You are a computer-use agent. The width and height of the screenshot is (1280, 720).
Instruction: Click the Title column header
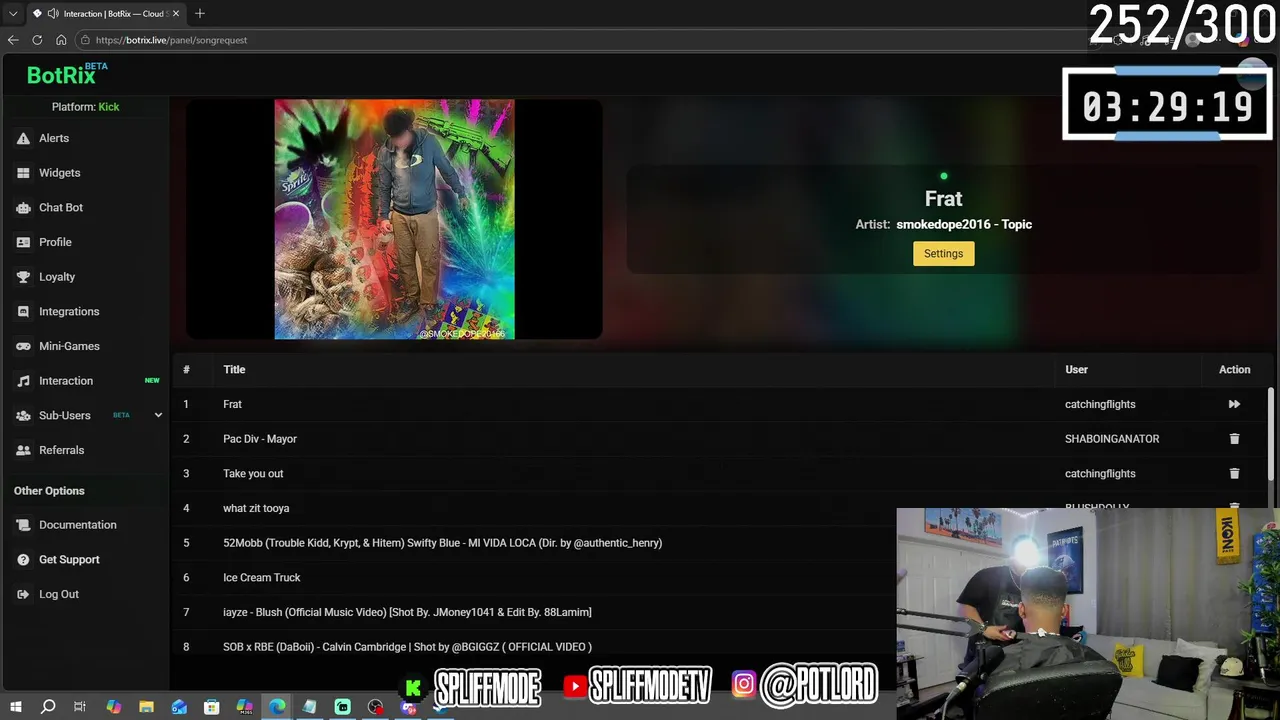[234, 370]
